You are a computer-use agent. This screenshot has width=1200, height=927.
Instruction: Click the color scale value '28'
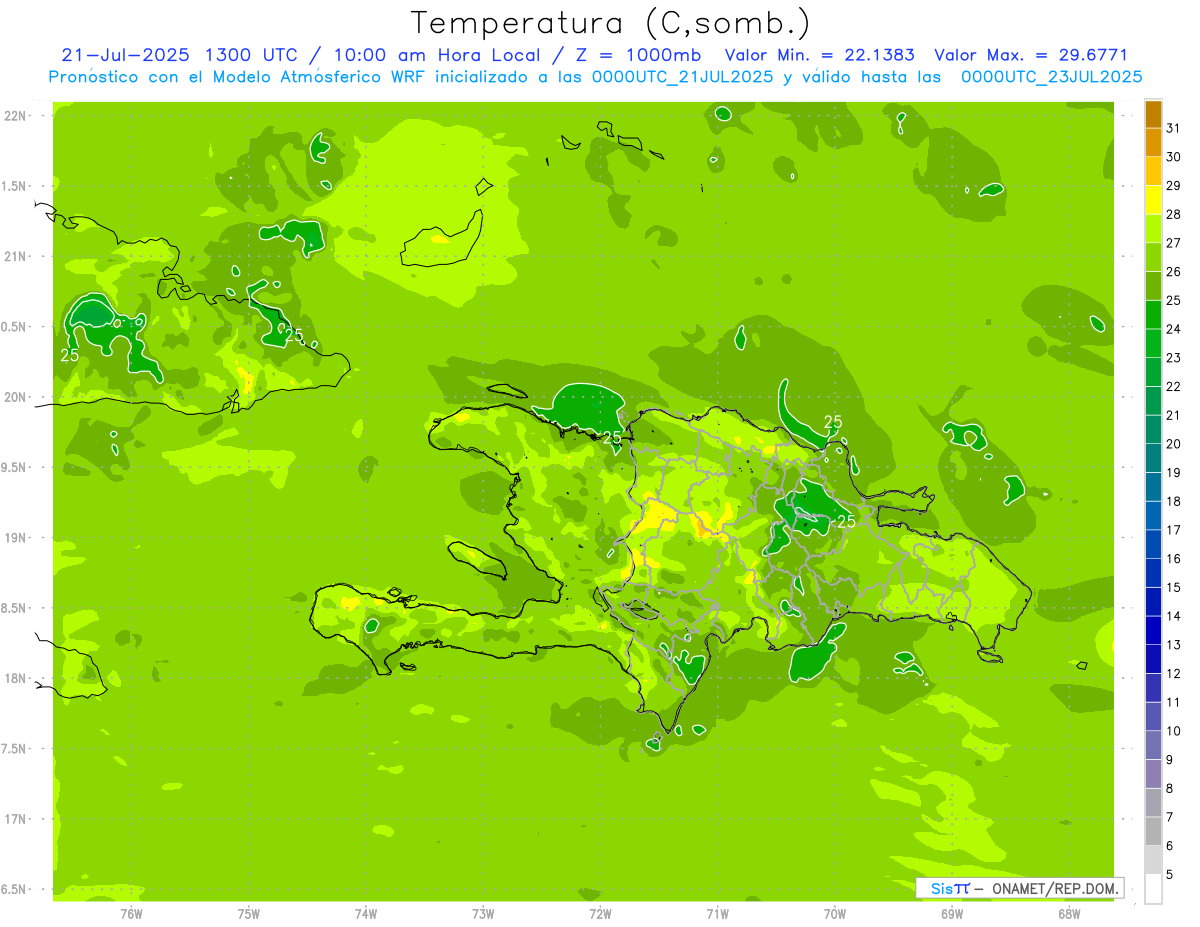point(1174,214)
